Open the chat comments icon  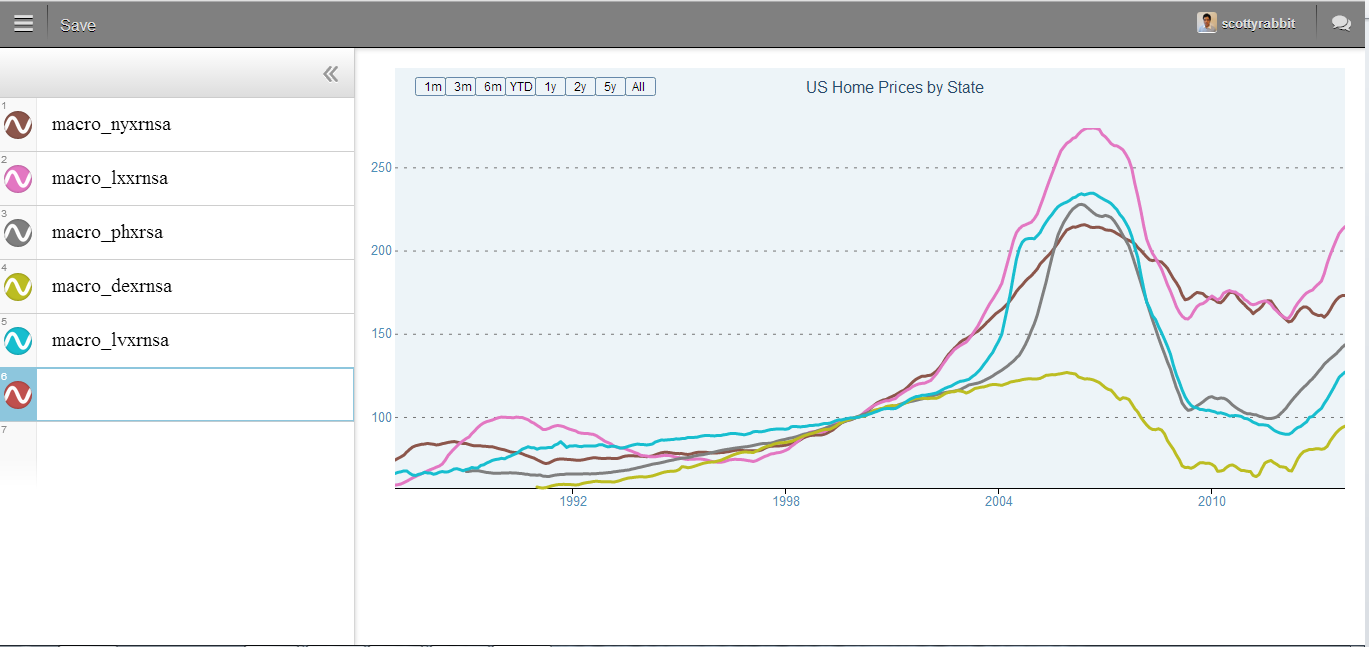[1341, 24]
